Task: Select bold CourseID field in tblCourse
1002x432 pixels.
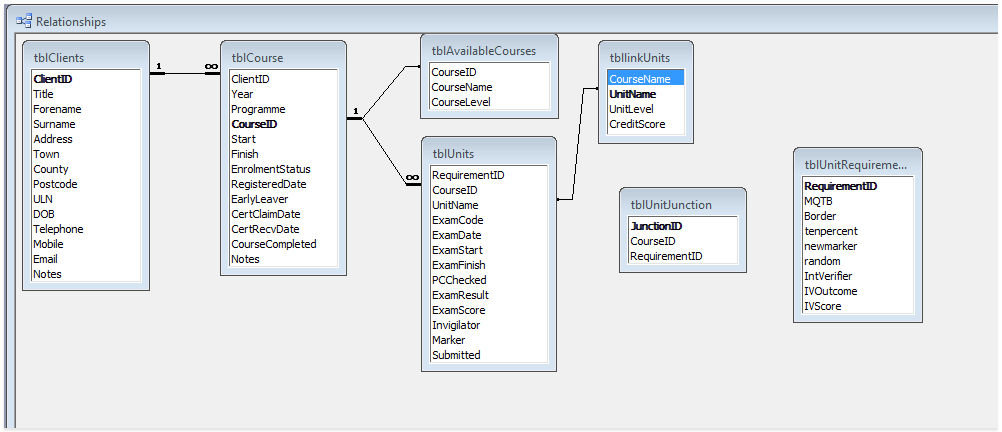Action: tap(283, 124)
